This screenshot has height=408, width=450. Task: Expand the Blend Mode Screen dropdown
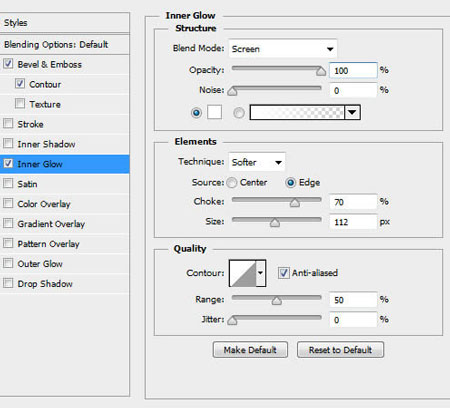[283, 49]
